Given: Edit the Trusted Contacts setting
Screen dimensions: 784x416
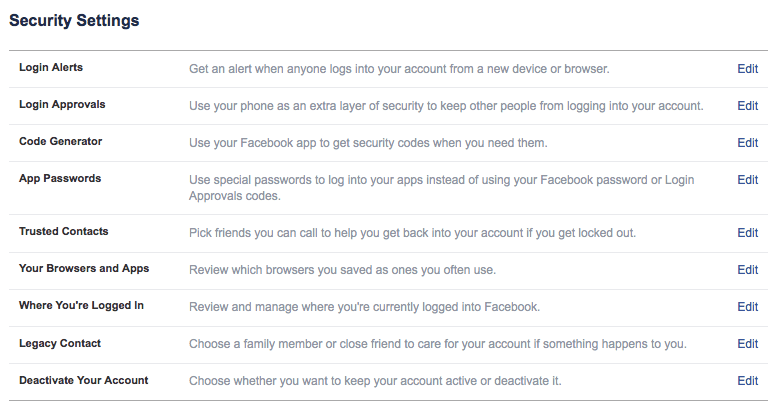Looking at the screenshot, I should coord(747,233).
